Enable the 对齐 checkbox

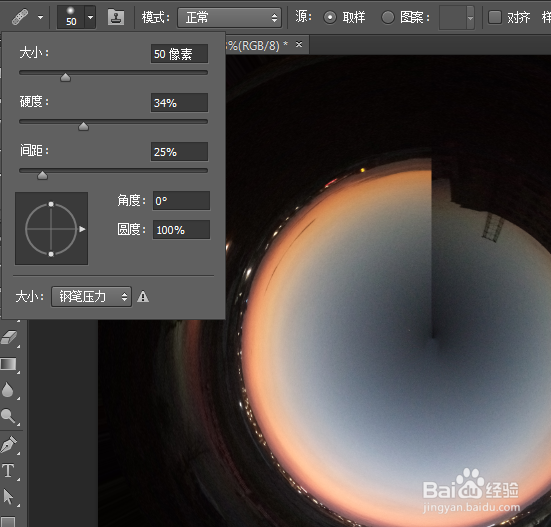click(x=495, y=17)
